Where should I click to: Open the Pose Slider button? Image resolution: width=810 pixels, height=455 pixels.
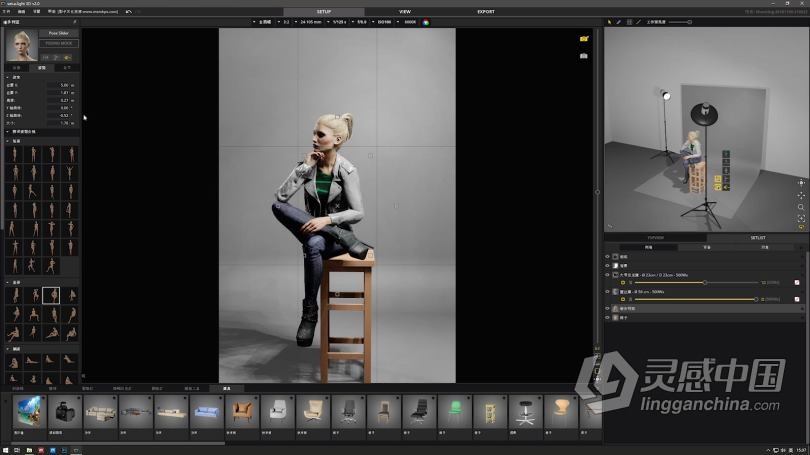coord(59,33)
